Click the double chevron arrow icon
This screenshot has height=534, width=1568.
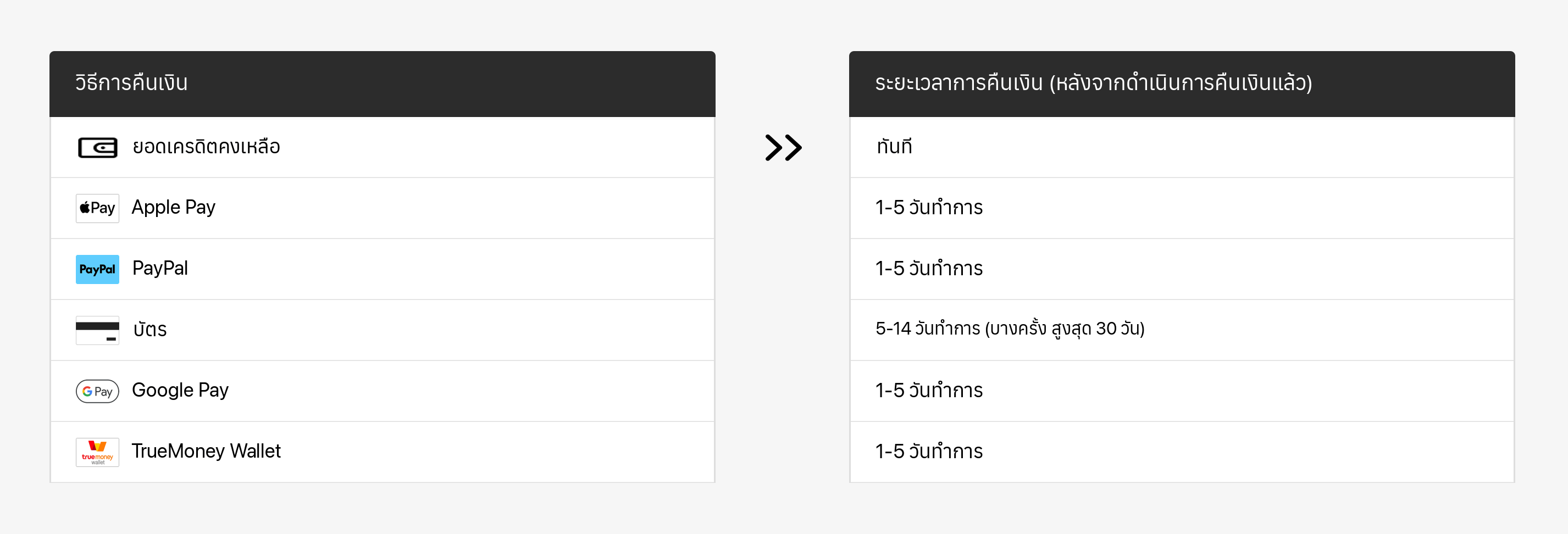783,147
